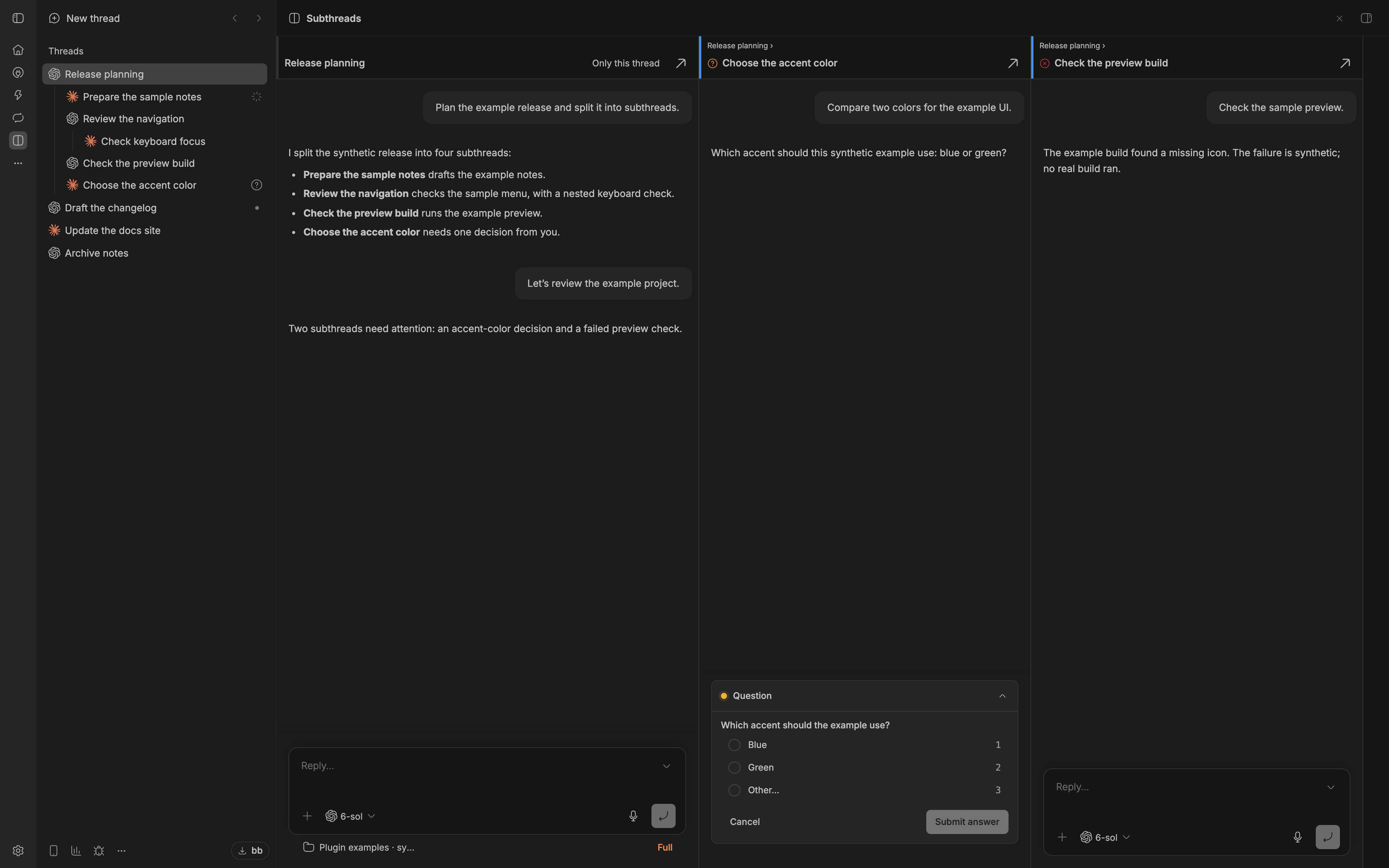Cancel the accent color question
Screen dimensions: 1389x868
(744, 822)
